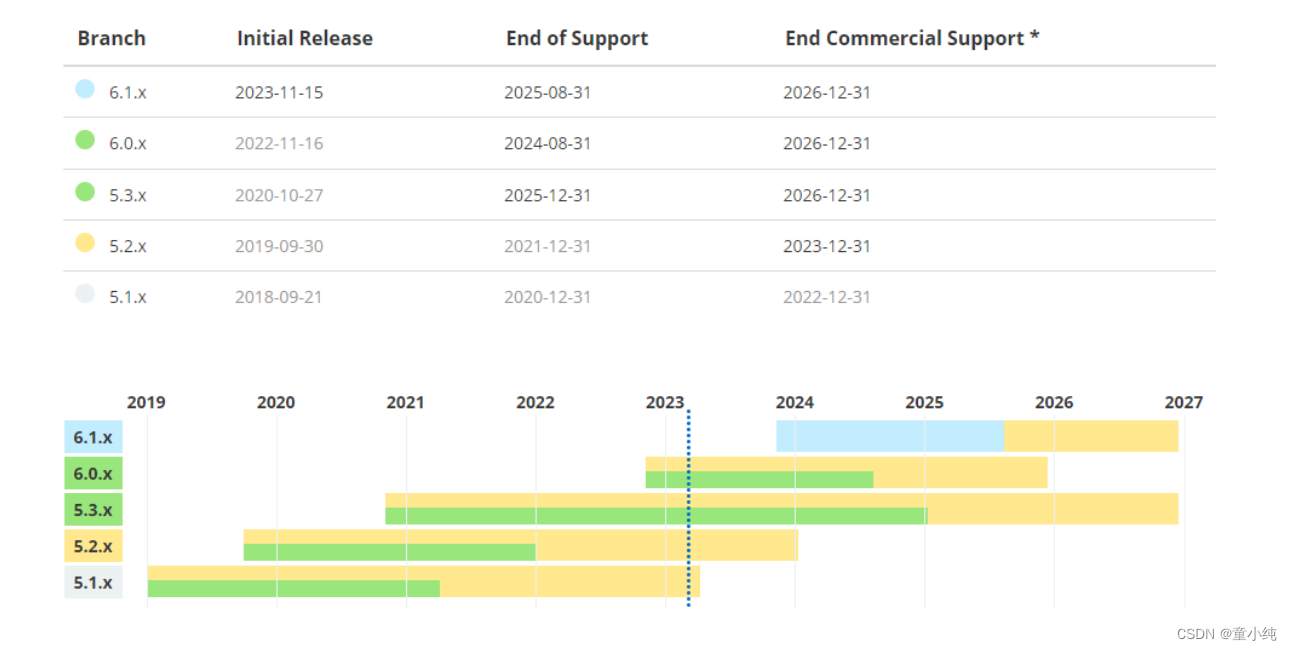This screenshot has height=650, width=1292.
Task: Select the End Commercial Support column header
Action: (x=912, y=38)
